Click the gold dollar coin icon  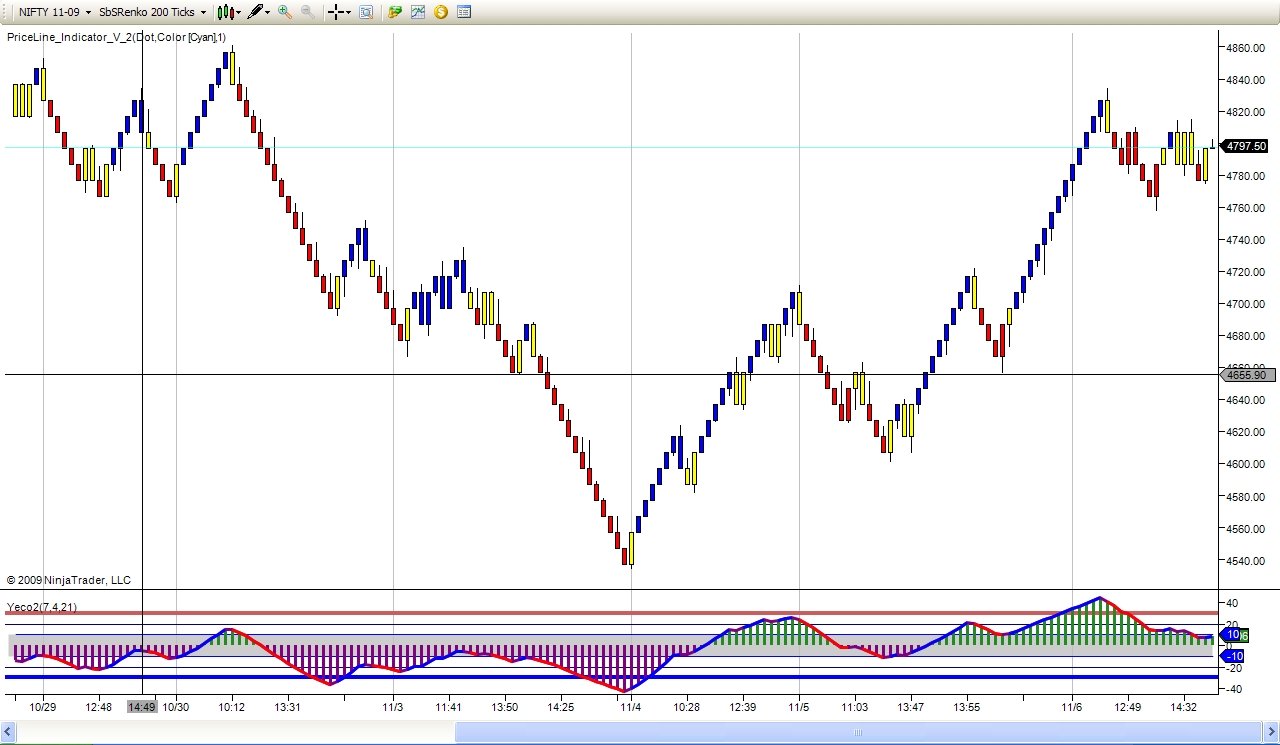coord(441,12)
